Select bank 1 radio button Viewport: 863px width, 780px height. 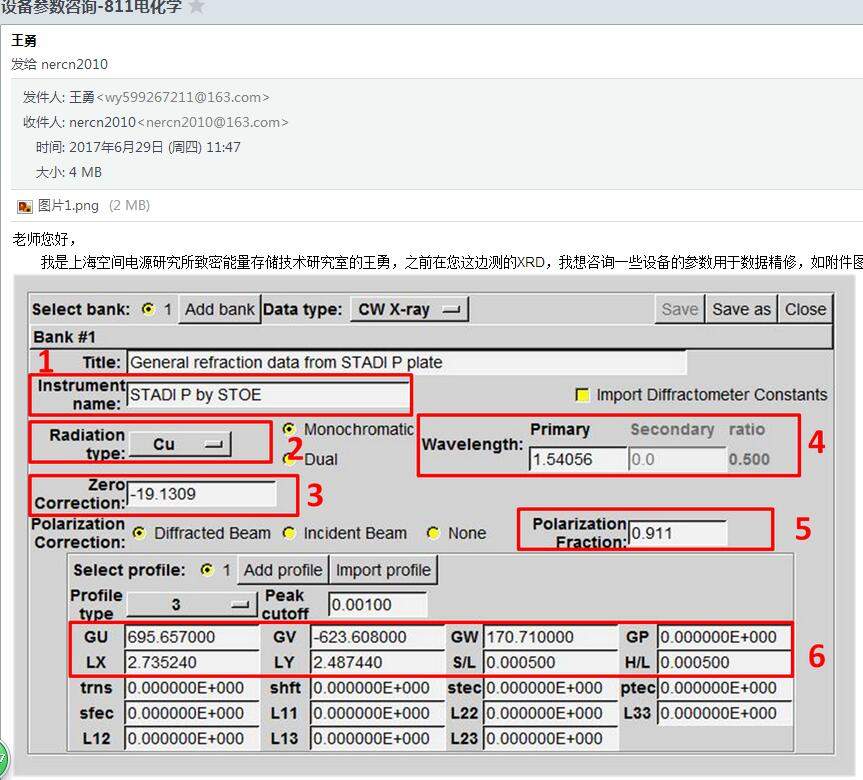pyautogui.click(x=148, y=309)
